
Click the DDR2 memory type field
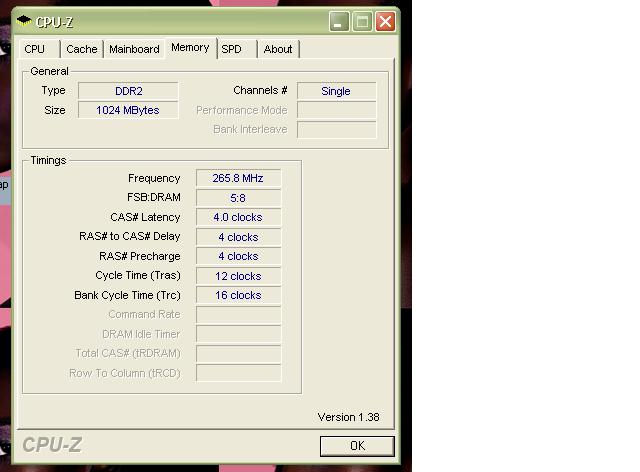128,91
